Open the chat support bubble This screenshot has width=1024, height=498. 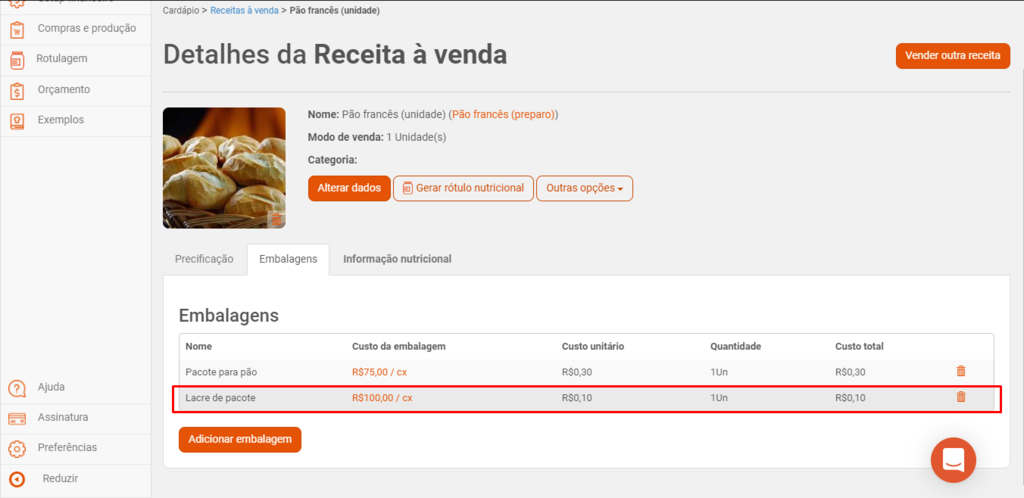(953, 460)
